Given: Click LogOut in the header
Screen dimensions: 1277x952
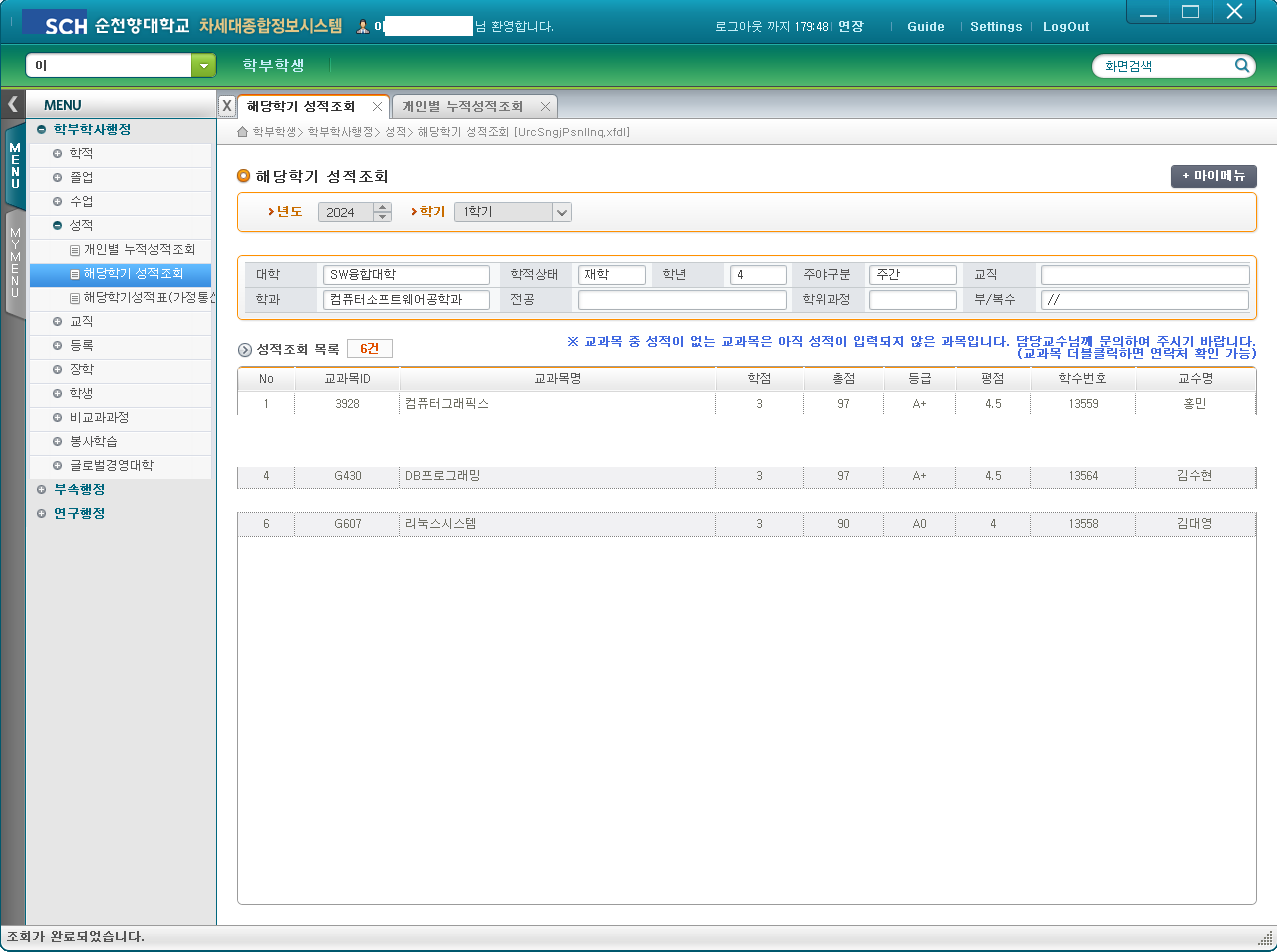Looking at the screenshot, I should (1066, 27).
